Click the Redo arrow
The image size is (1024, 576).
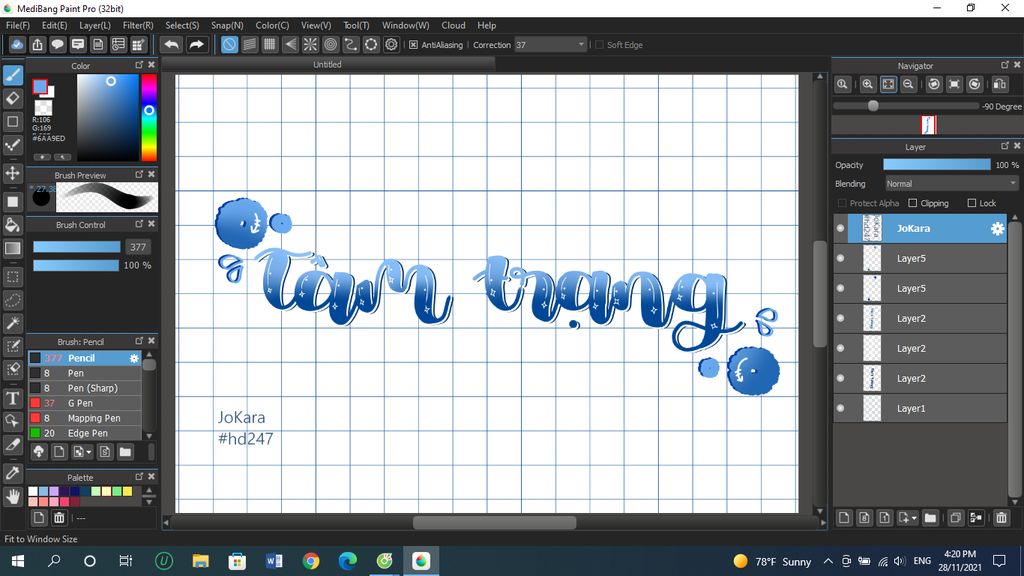click(196, 44)
